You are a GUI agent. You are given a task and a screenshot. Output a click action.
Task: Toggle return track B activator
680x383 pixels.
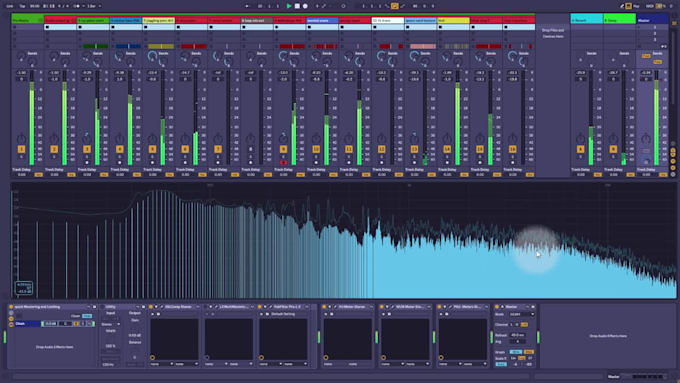[x=613, y=149]
